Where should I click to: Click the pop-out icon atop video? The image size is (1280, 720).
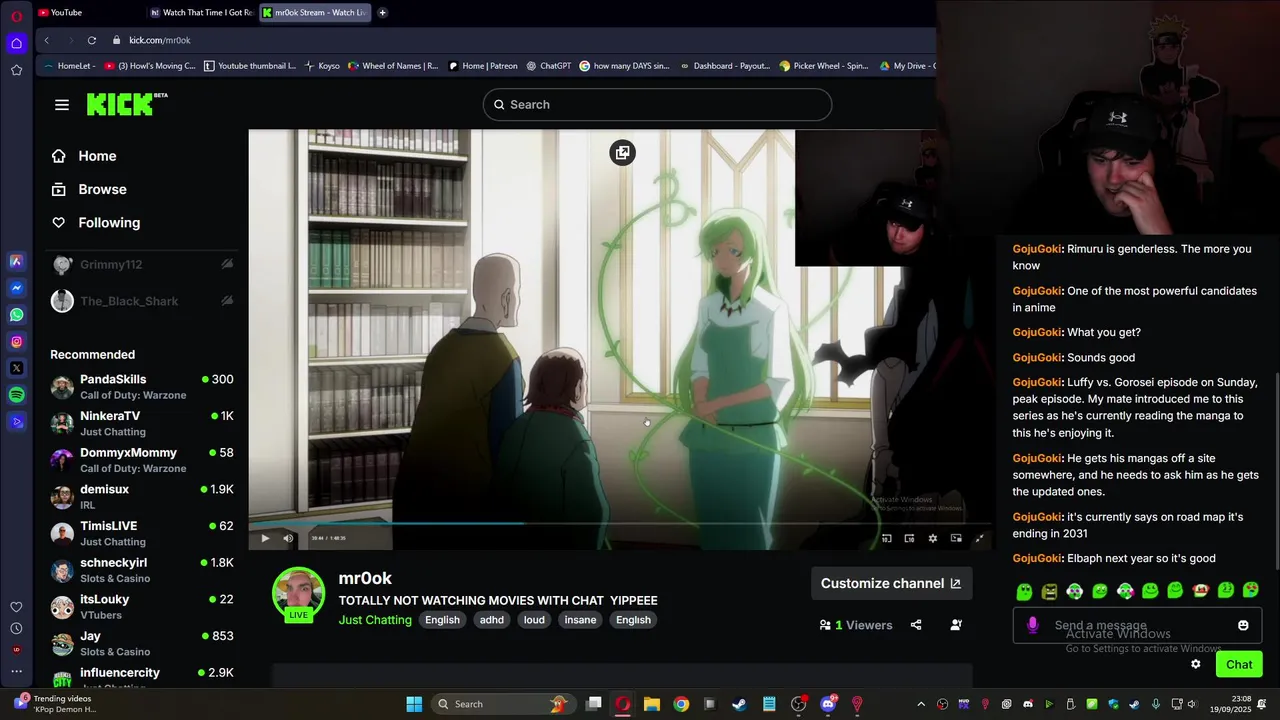tap(622, 153)
